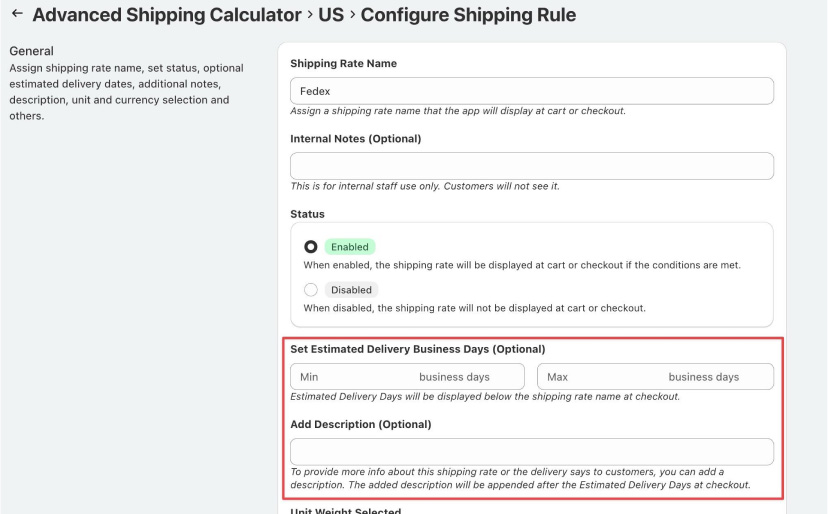Image resolution: width=828 pixels, height=514 pixels.
Task: Click the Internal Notes (Optional) label
Action: click(x=355, y=138)
